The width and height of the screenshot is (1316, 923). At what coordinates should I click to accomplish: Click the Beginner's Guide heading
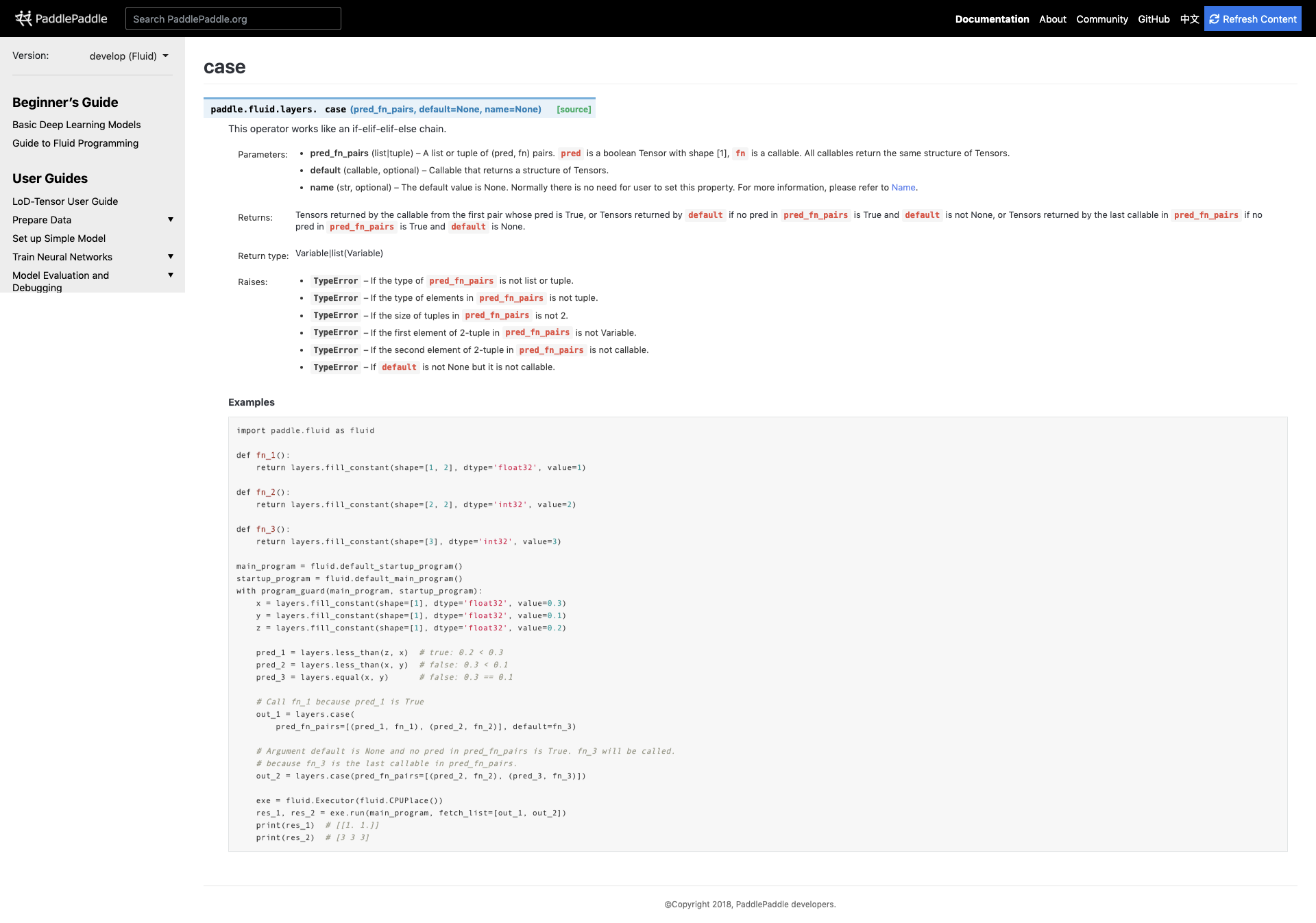65,102
